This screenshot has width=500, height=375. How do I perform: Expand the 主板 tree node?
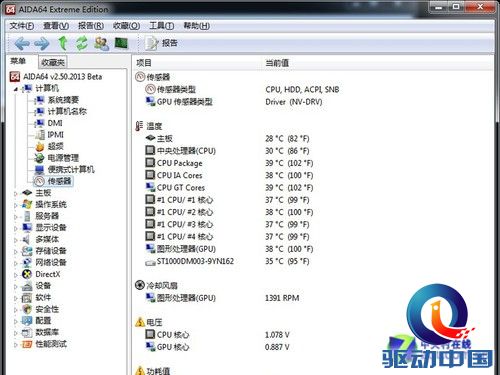pyautogui.click(x=16, y=193)
